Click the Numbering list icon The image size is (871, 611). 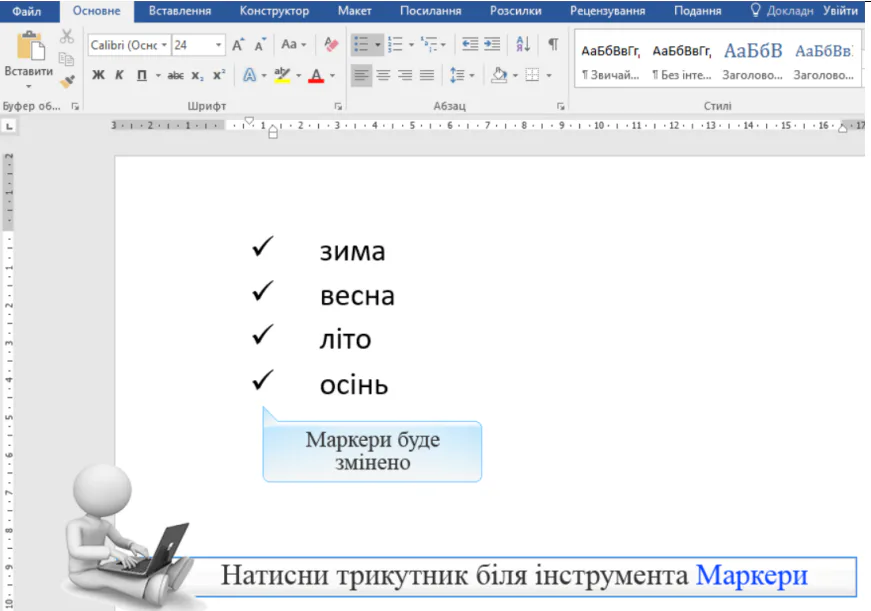[x=394, y=45]
